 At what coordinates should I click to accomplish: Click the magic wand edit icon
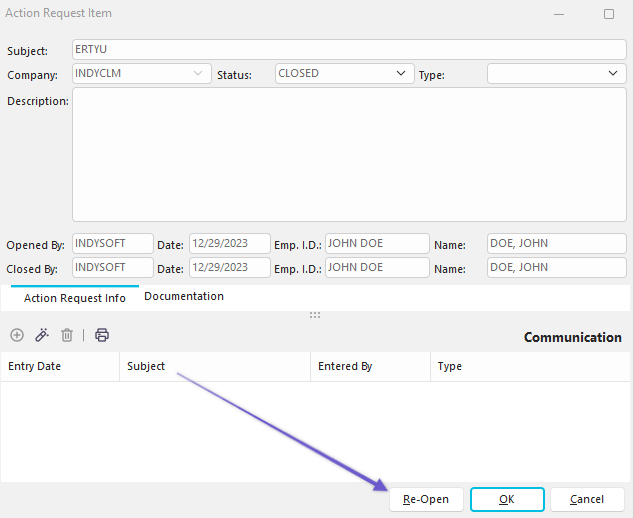[42, 336]
